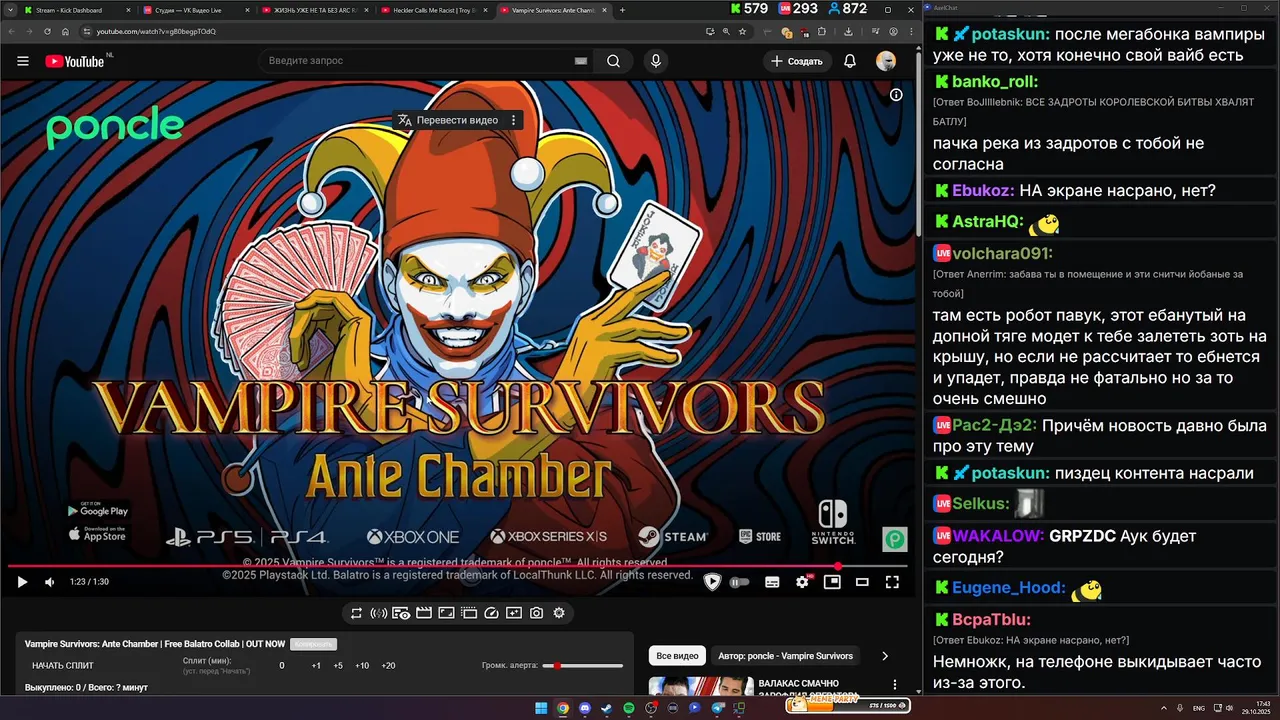Click НАЧАТЬ СПЛИТ button
Viewport: 1280px width, 720px height.
pos(63,666)
